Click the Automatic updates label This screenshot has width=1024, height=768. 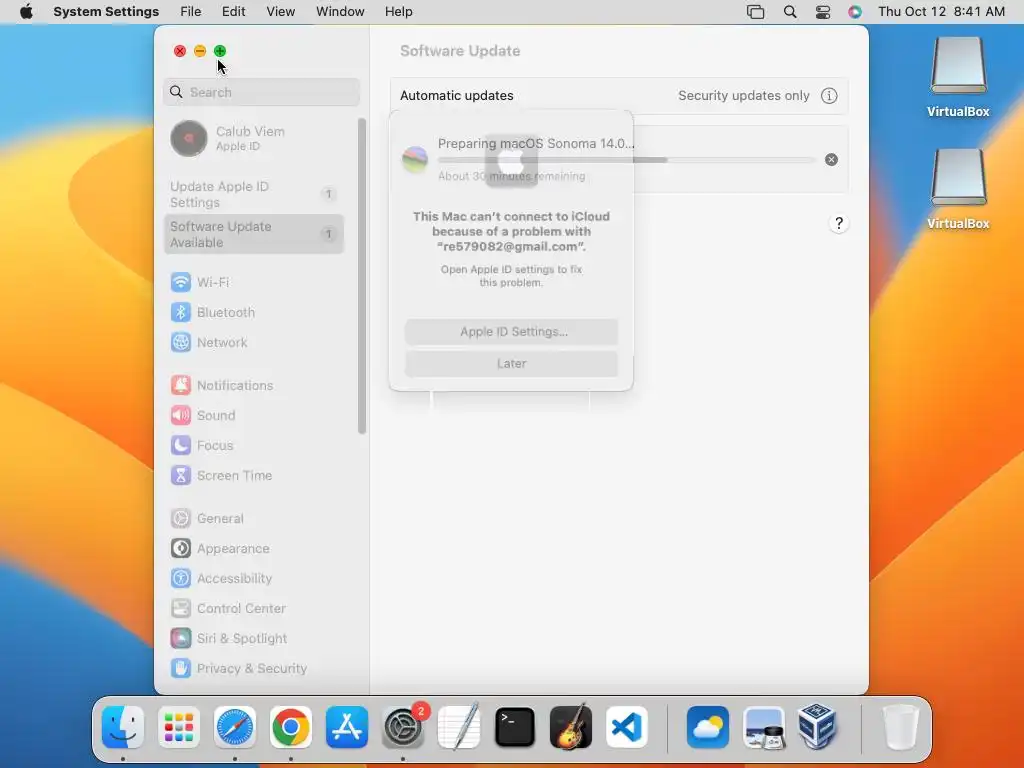(456, 96)
